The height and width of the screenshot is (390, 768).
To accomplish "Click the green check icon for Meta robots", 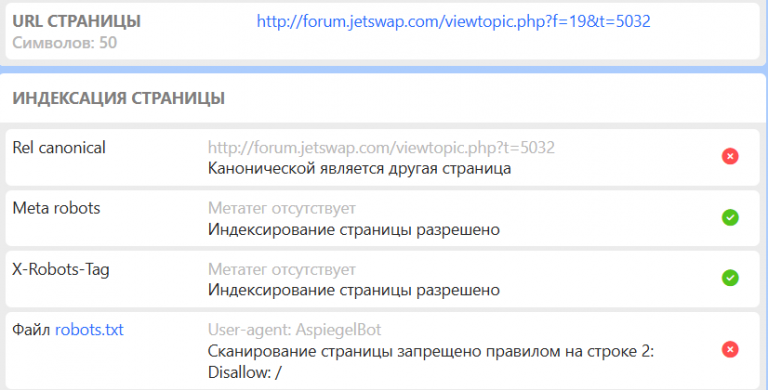I will click(730, 217).
